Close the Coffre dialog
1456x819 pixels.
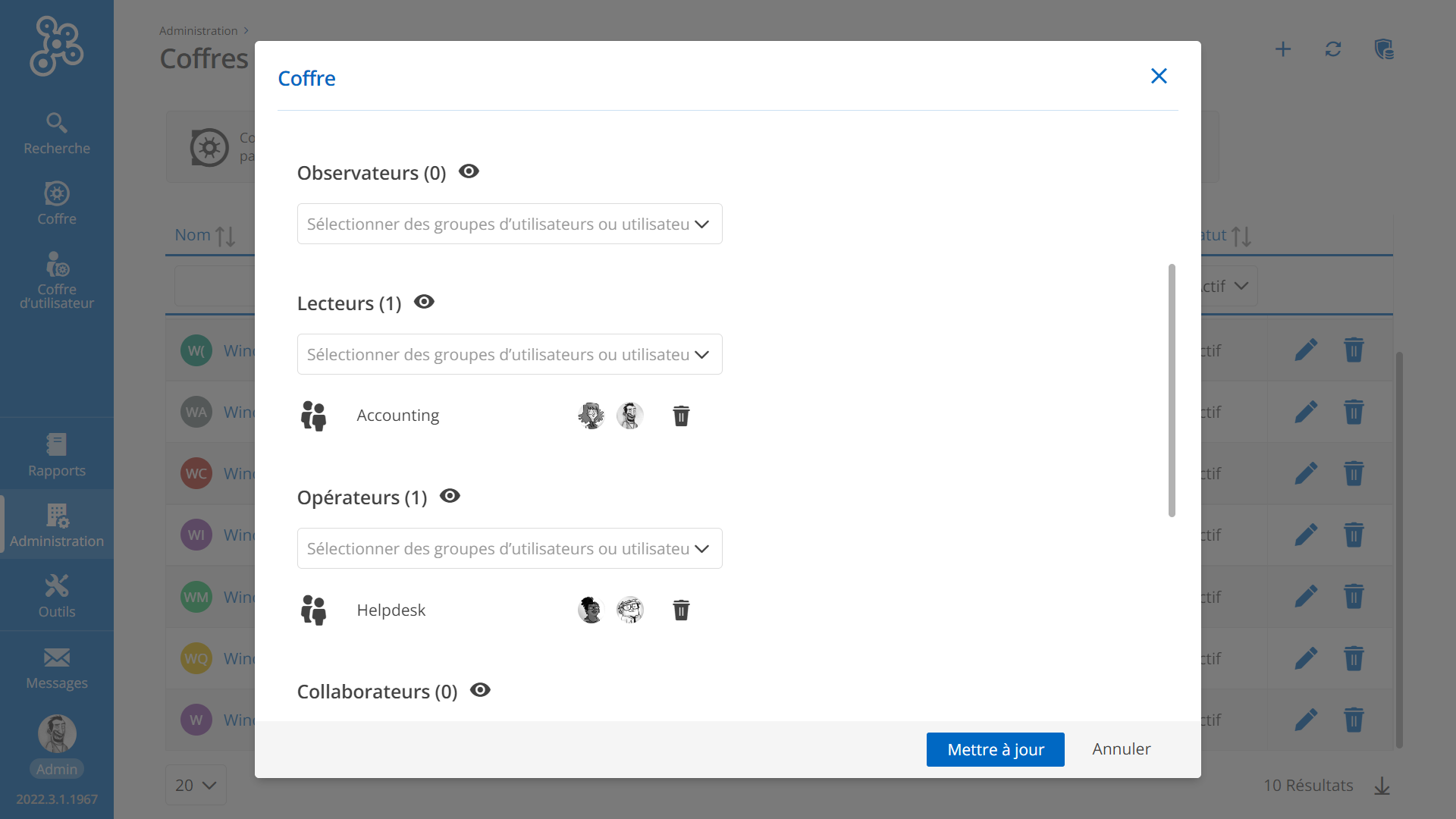point(1159,76)
